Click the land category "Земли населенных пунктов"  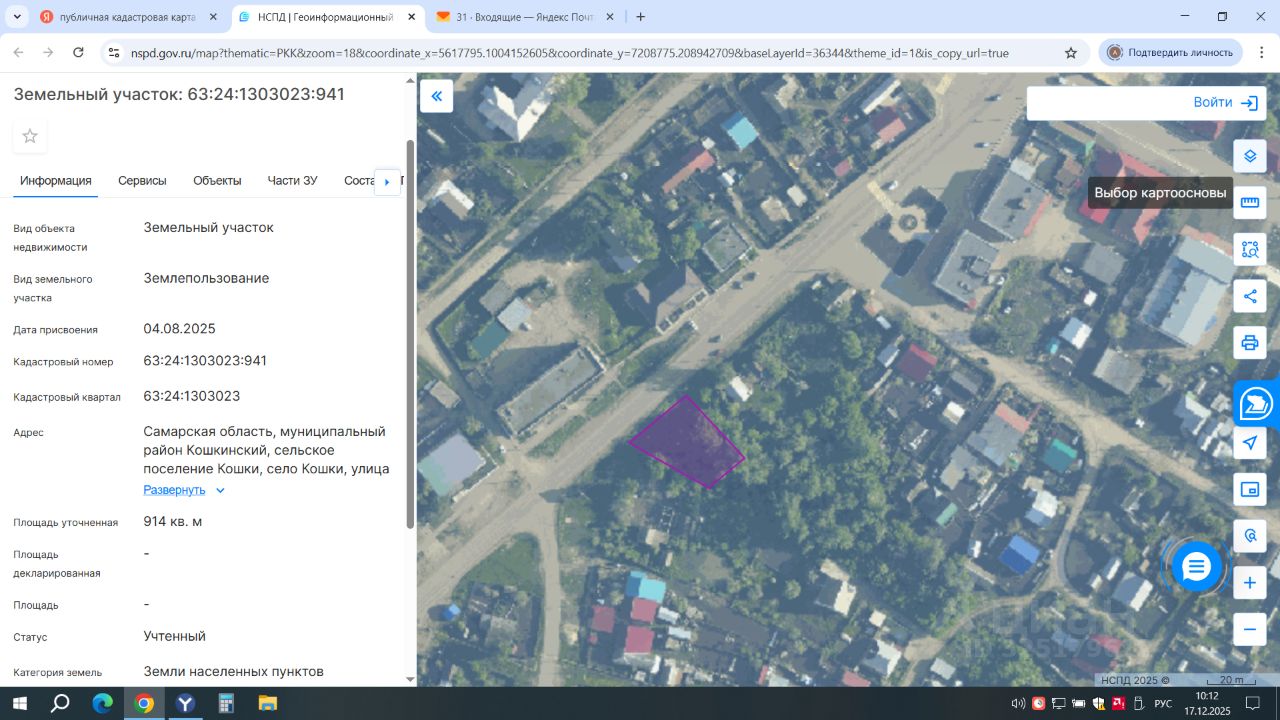click(x=234, y=672)
